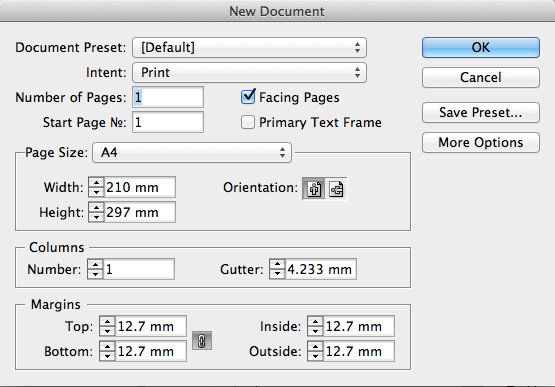Decrease Bottom margin with down arrow
This screenshot has height=387, width=555.
click(x=107, y=356)
